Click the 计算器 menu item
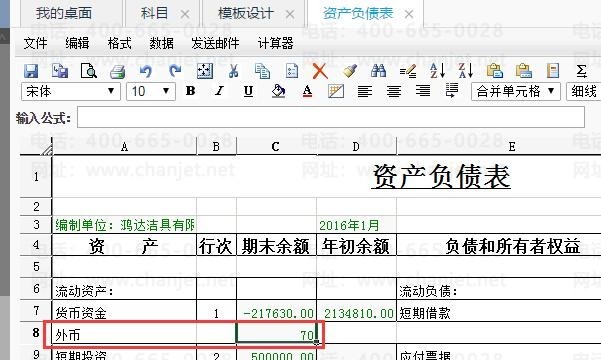 pos(275,43)
